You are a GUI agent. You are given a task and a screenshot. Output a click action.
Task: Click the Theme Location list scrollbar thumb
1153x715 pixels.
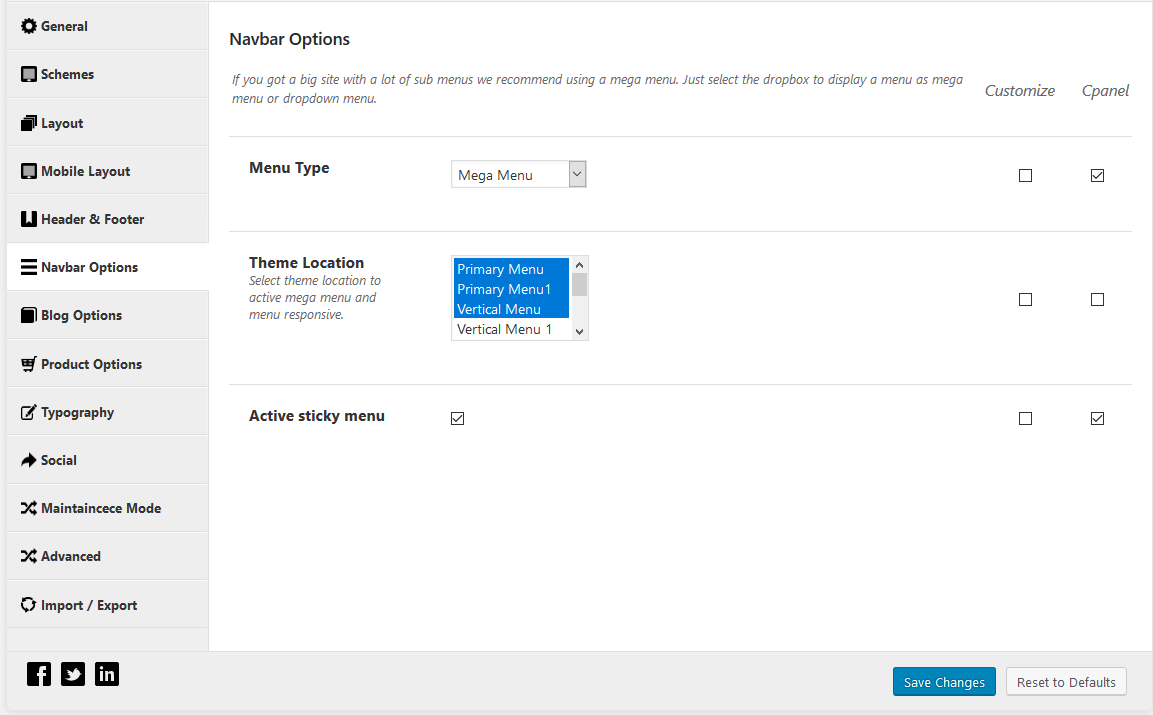tap(579, 285)
